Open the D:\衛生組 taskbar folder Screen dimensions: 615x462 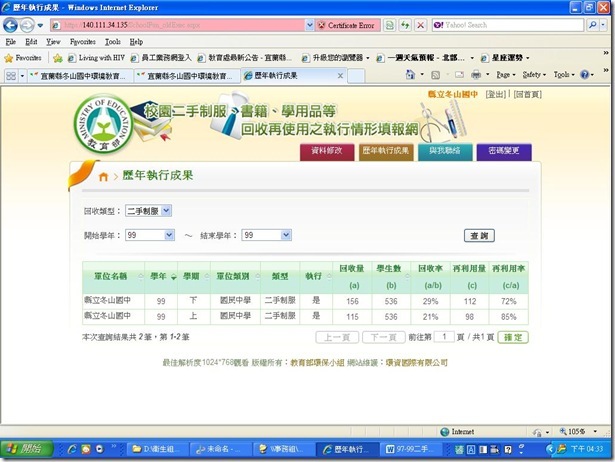(157, 449)
